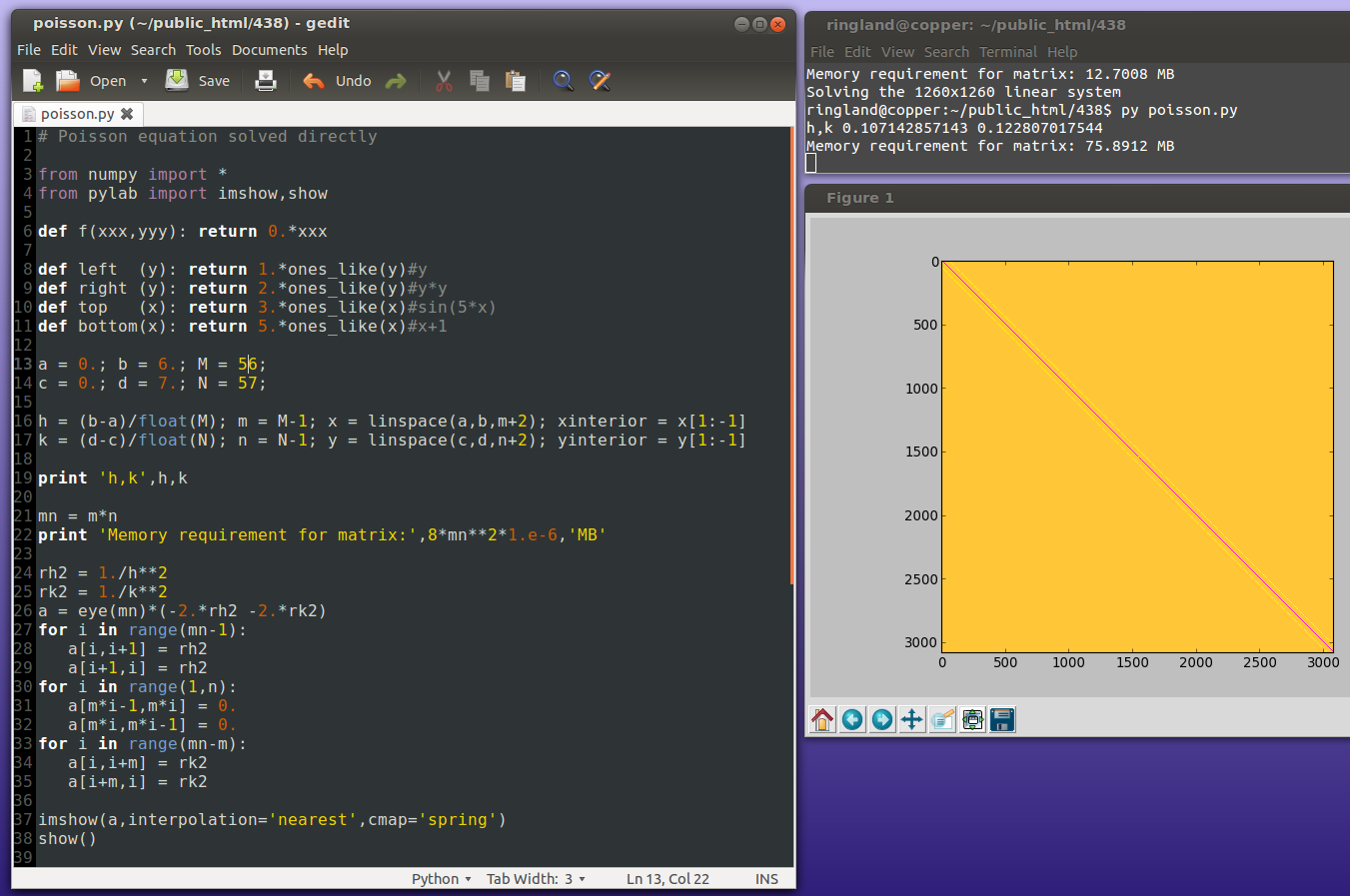The image size is (1350, 896).
Task: Open the gedit Edit menu
Action: coord(64,50)
